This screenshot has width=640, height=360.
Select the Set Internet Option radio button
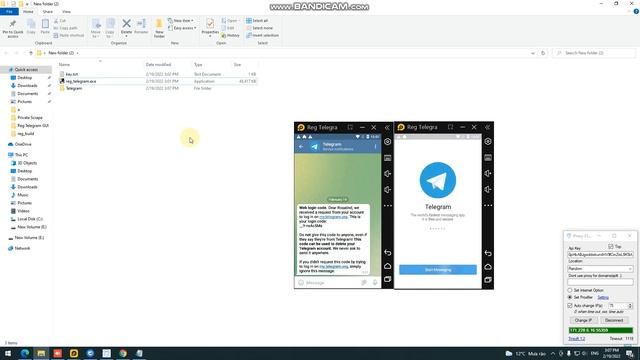(x=570, y=290)
